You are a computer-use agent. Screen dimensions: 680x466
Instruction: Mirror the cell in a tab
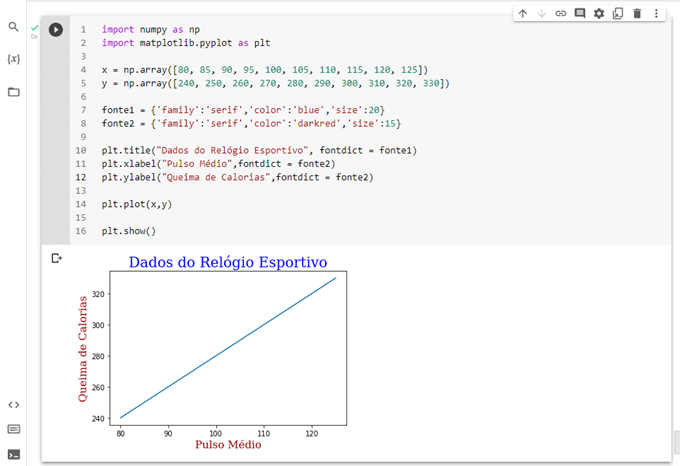[x=618, y=13]
